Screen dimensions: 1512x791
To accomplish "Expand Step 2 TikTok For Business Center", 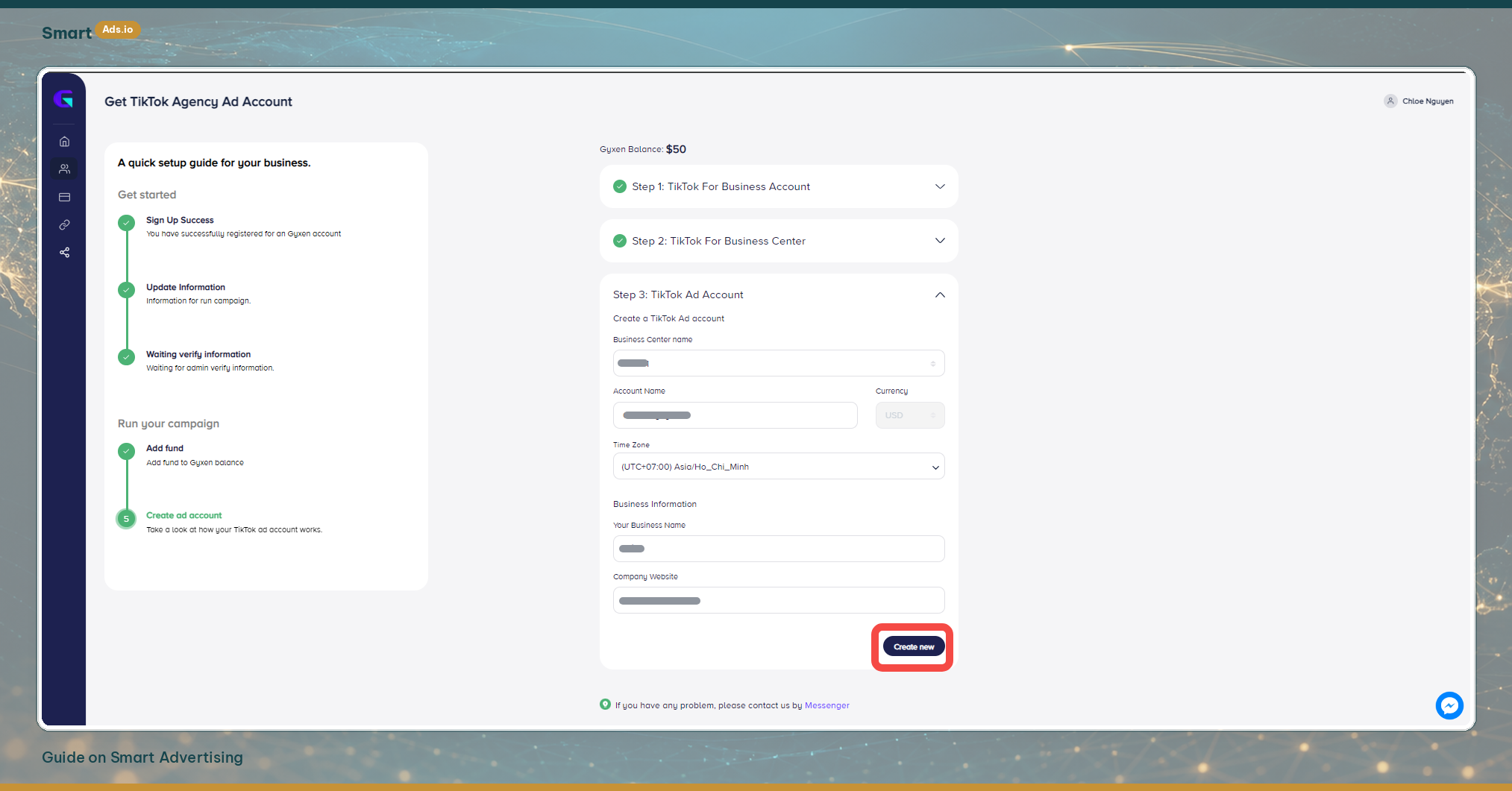I will [x=779, y=241].
